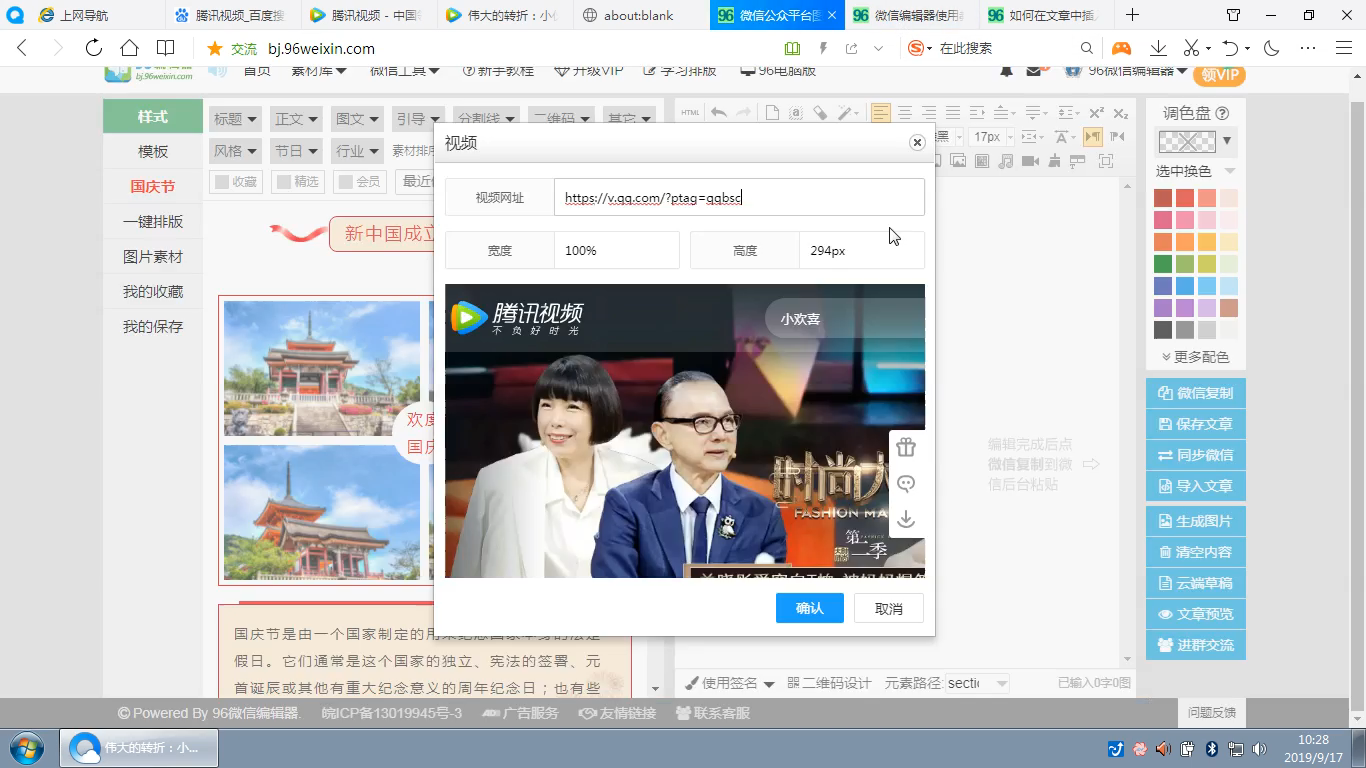
Task: Open the 一键排版 sidebar tab
Action: coord(153,222)
